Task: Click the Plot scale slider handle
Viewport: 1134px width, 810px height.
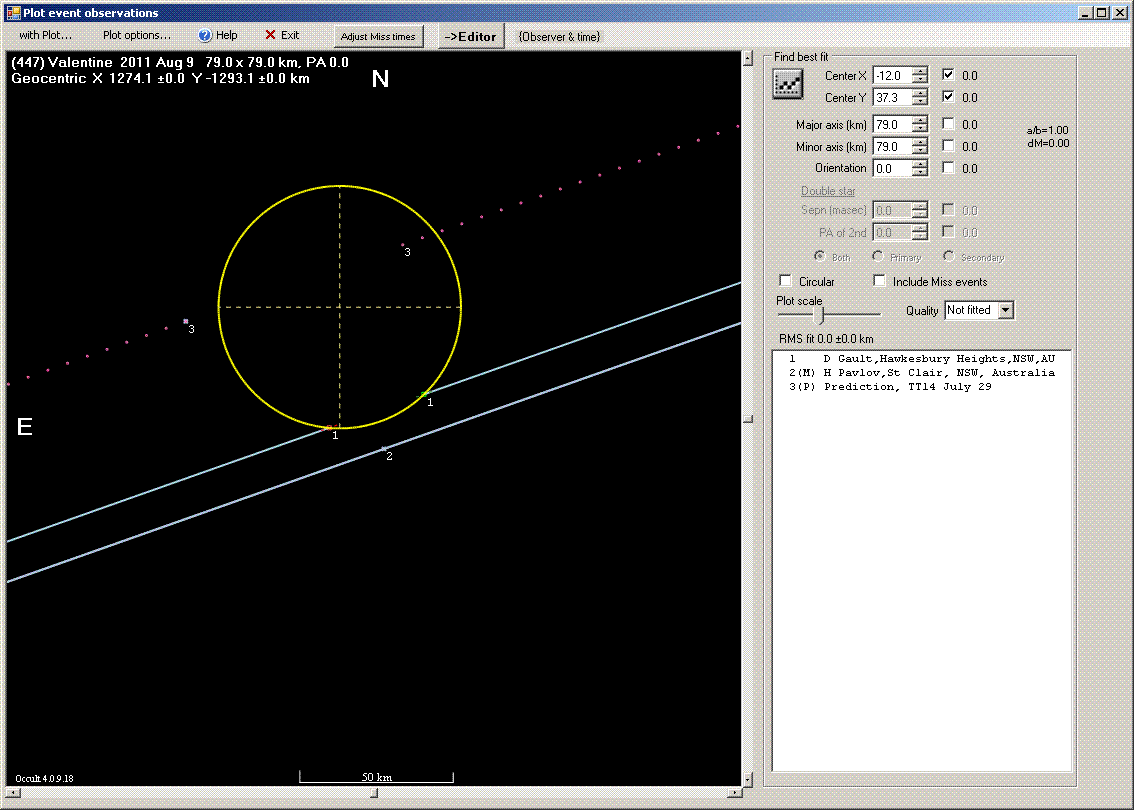Action: (819, 314)
